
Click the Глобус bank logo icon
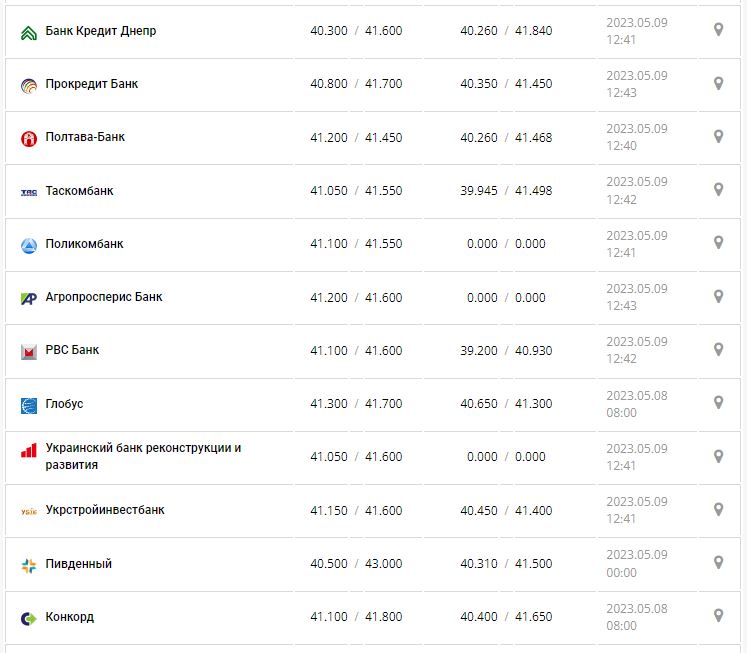pos(29,405)
